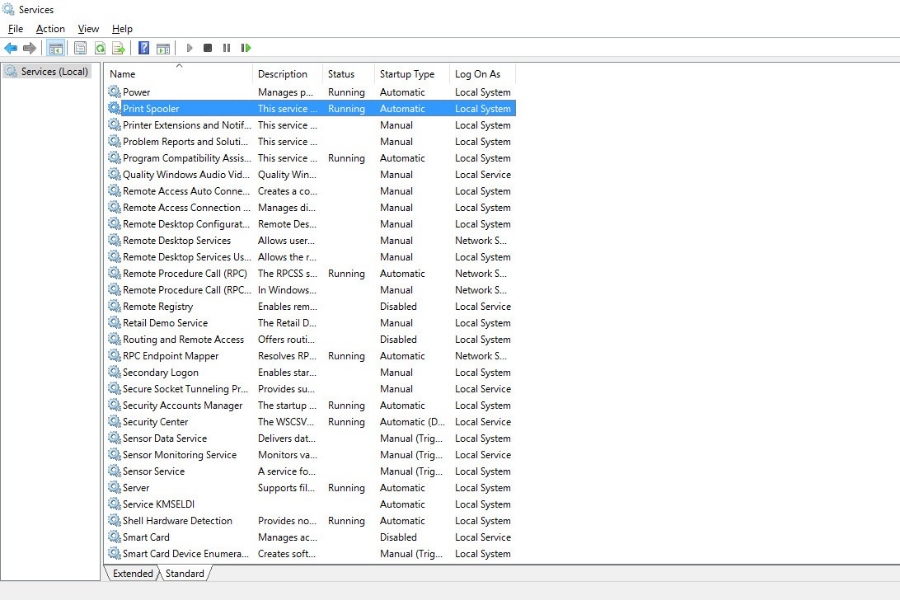Click the Forward arrow in toolbar
Viewport: 900px width, 600px height.
(30, 48)
